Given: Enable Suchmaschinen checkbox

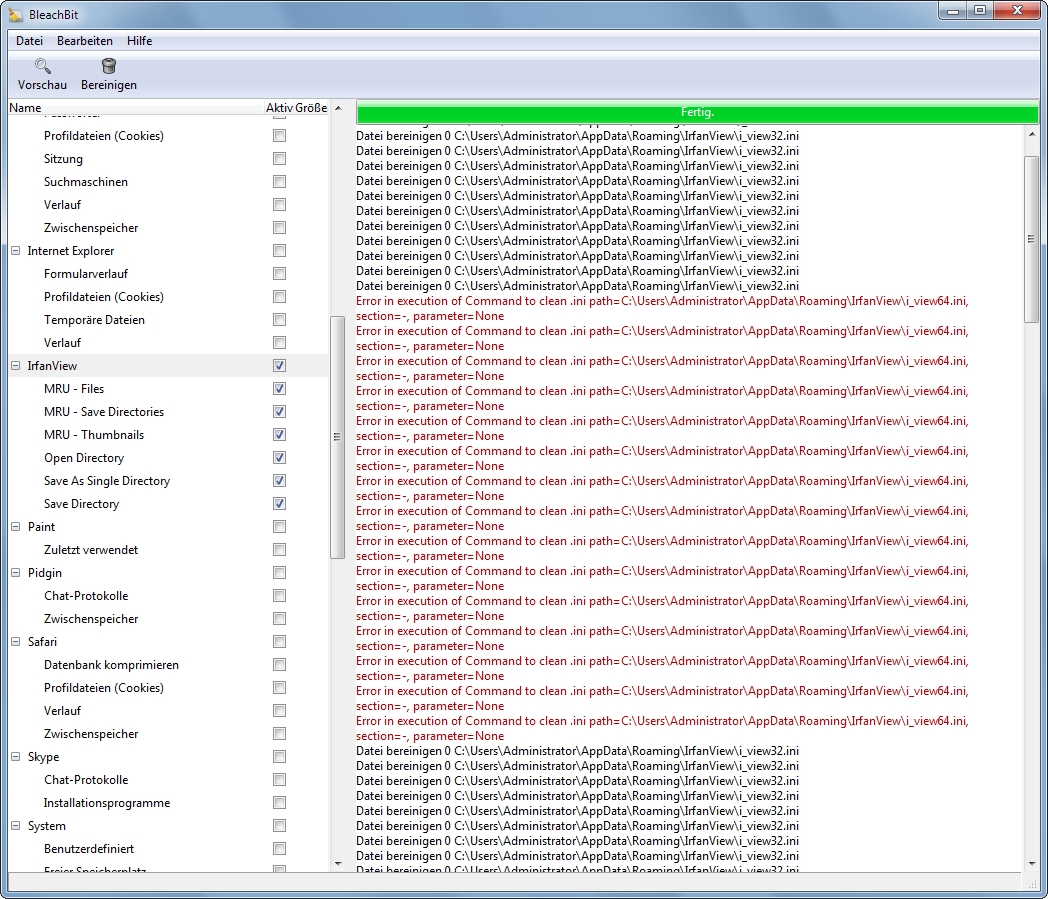Looking at the screenshot, I should pos(279,182).
